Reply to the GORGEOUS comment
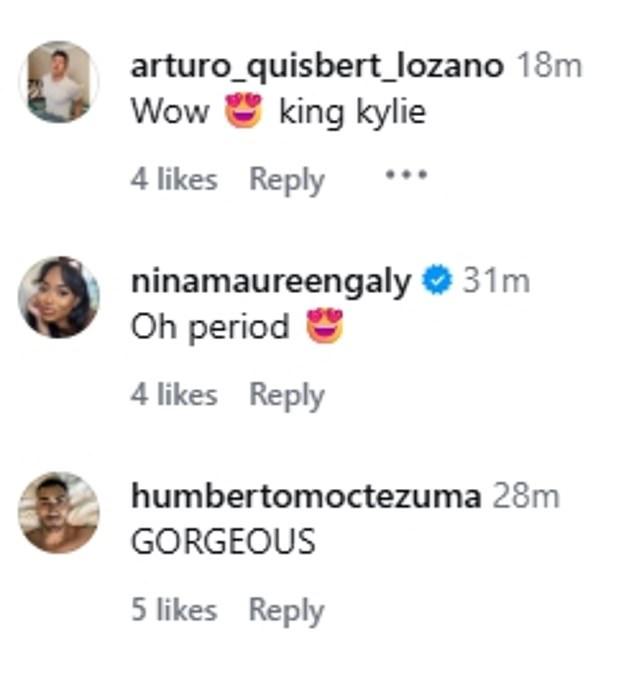634x682 pixels. click(286, 610)
